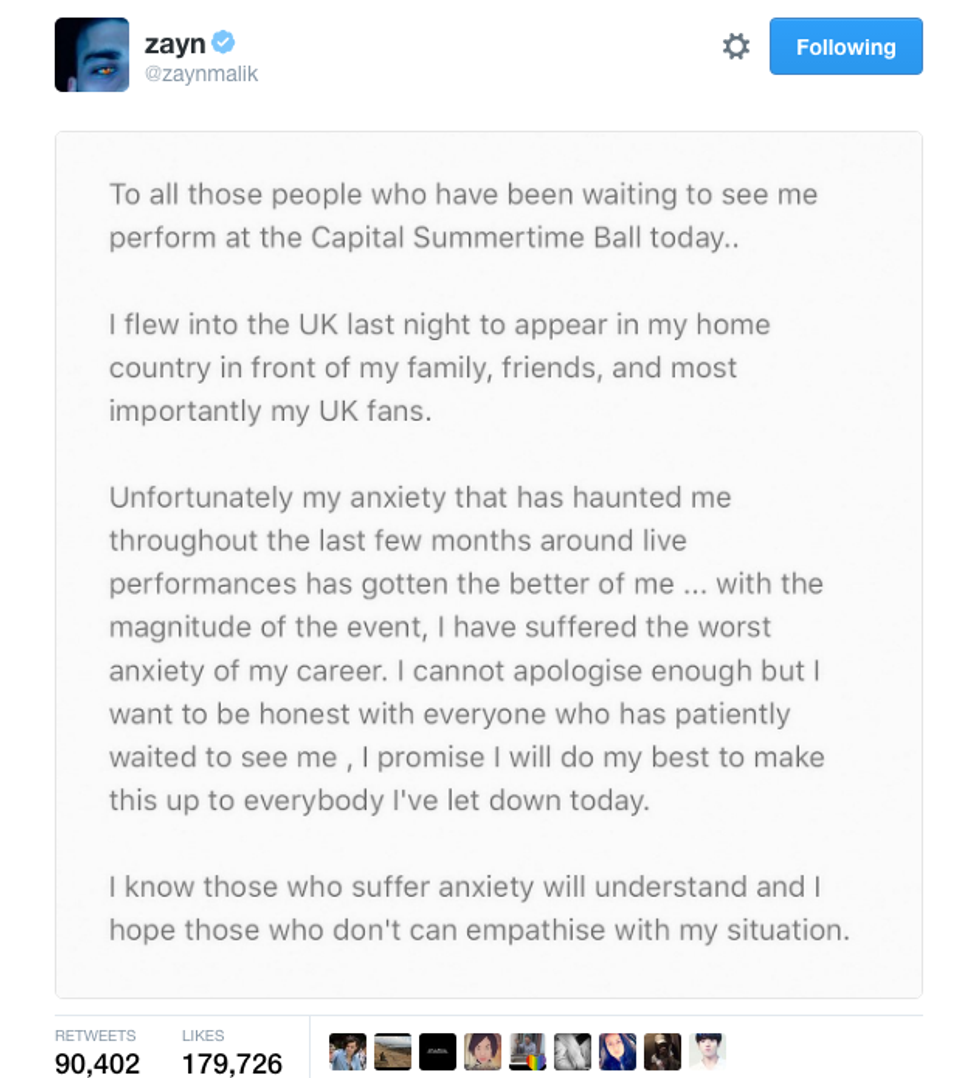Open the gear user actions menu

[x=736, y=47]
